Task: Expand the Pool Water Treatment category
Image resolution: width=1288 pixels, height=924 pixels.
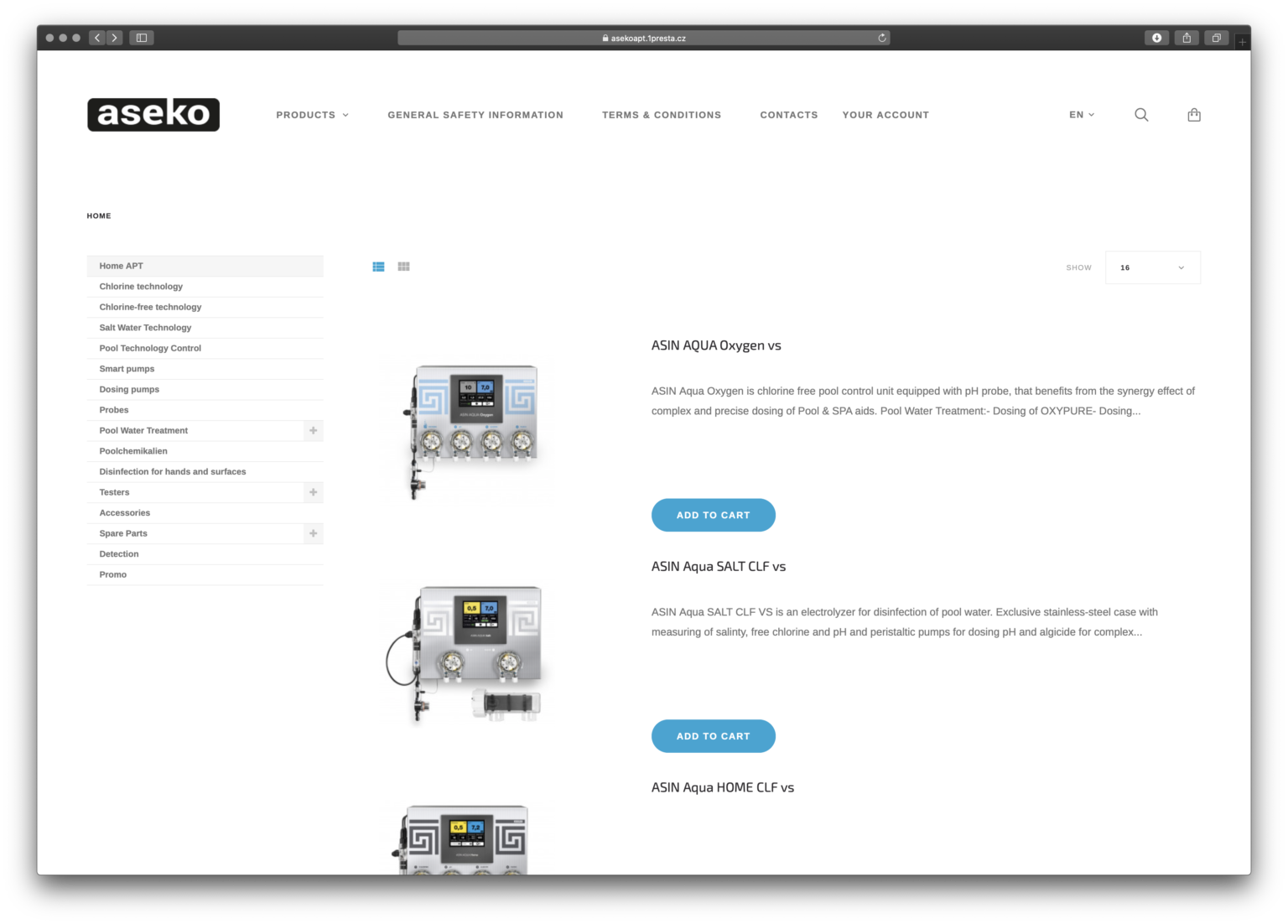Action: [313, 430]
